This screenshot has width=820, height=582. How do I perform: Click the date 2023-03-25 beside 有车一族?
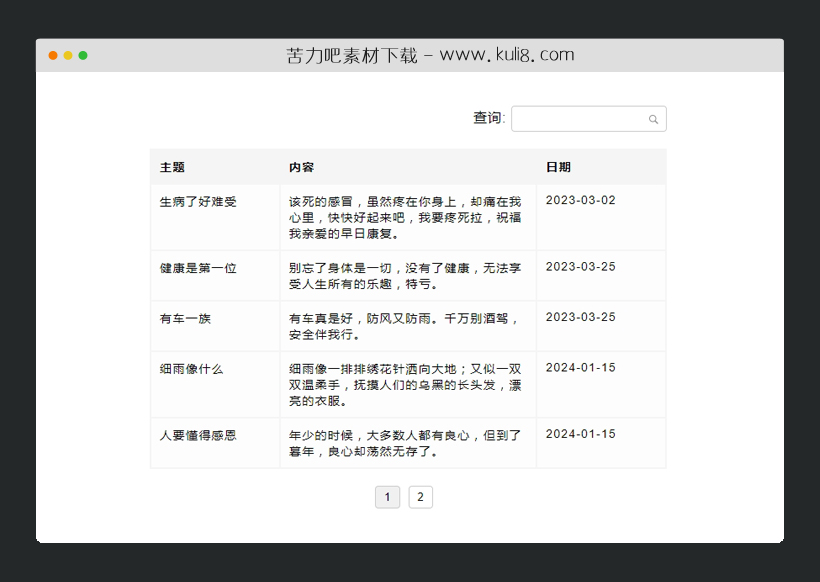click(583, 316)
